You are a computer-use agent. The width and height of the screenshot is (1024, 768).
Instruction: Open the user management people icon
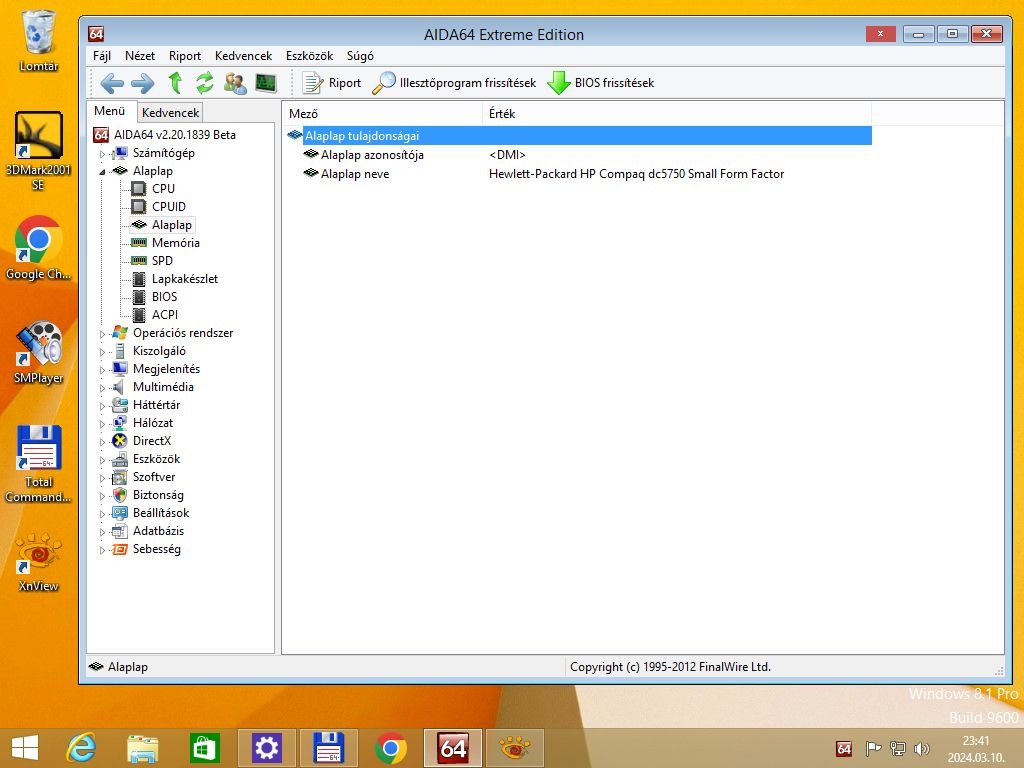[x=235, y=83]
